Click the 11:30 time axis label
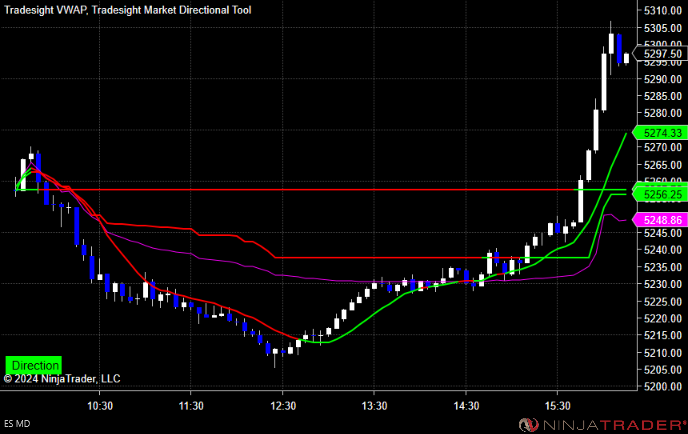This screenshot has height=434, width=688. coord(191,406)
